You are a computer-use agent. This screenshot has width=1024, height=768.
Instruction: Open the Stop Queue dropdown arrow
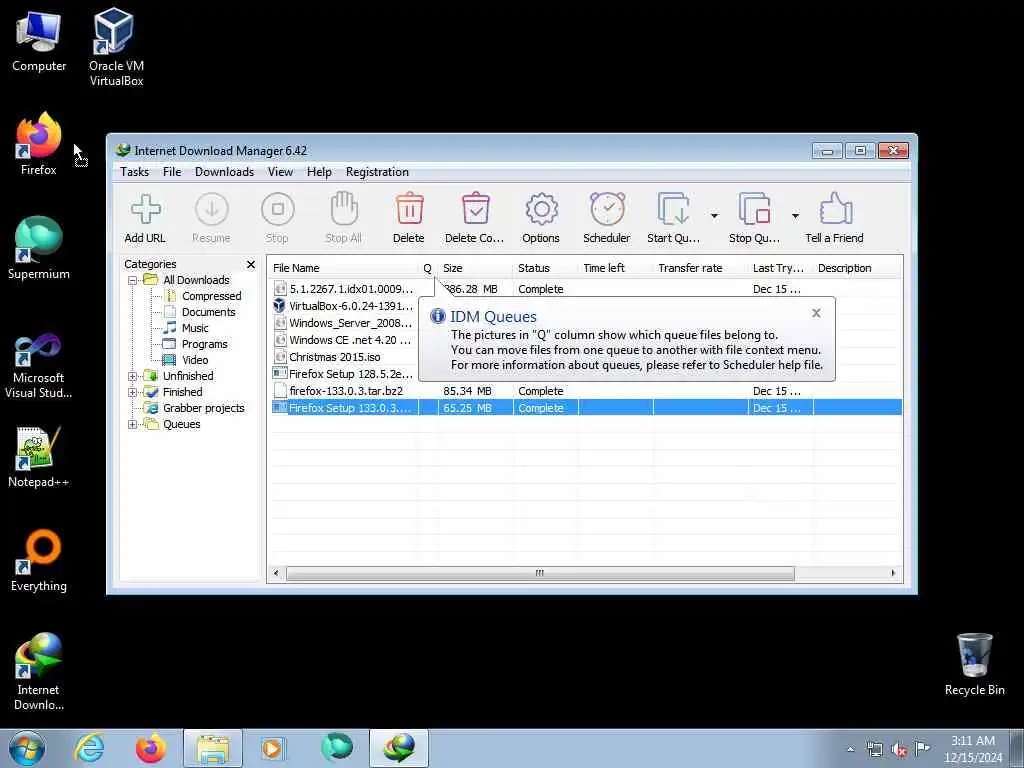pos(795,216)
